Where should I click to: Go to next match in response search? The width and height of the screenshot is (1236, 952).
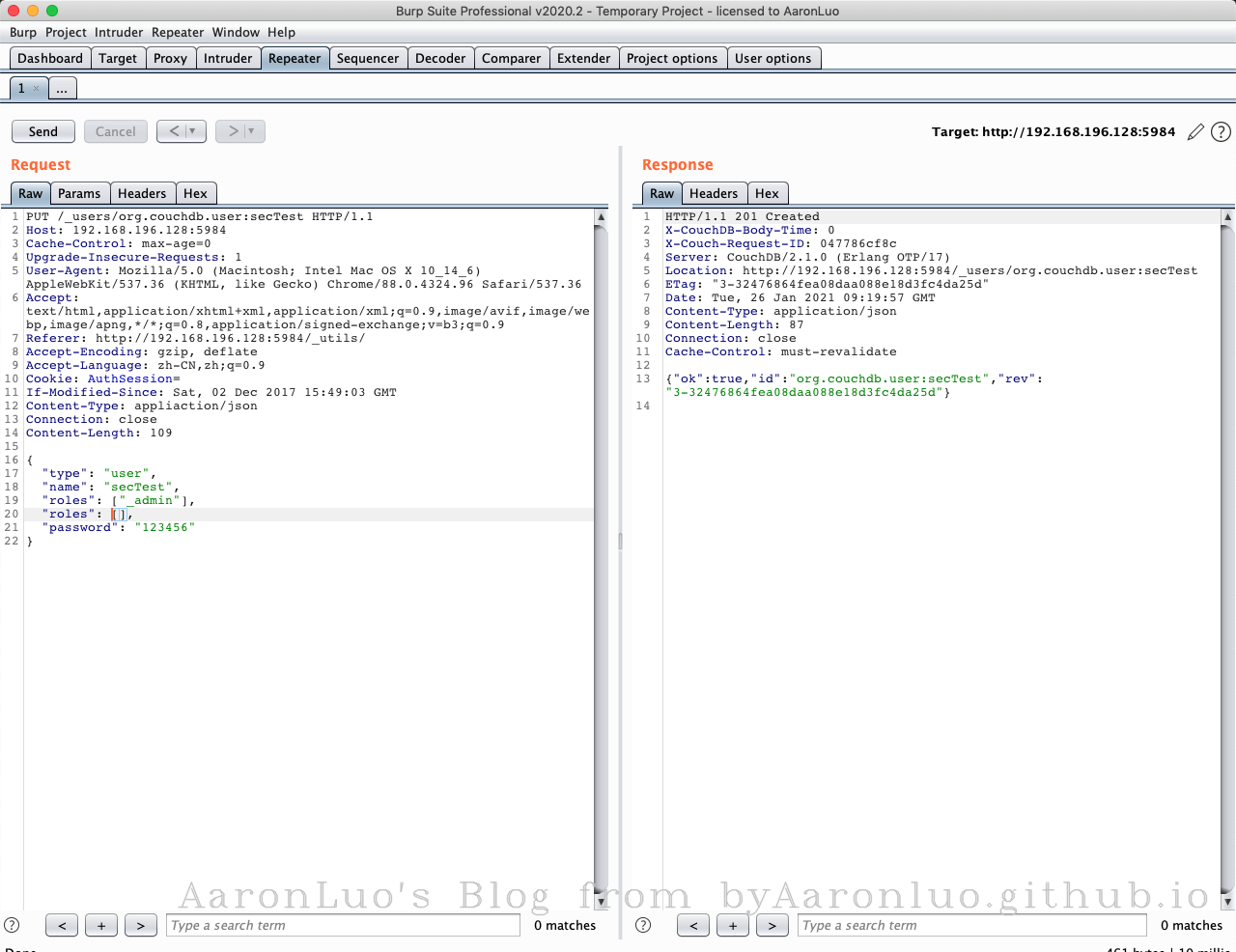pyautogui.click(x=772, y=925)
